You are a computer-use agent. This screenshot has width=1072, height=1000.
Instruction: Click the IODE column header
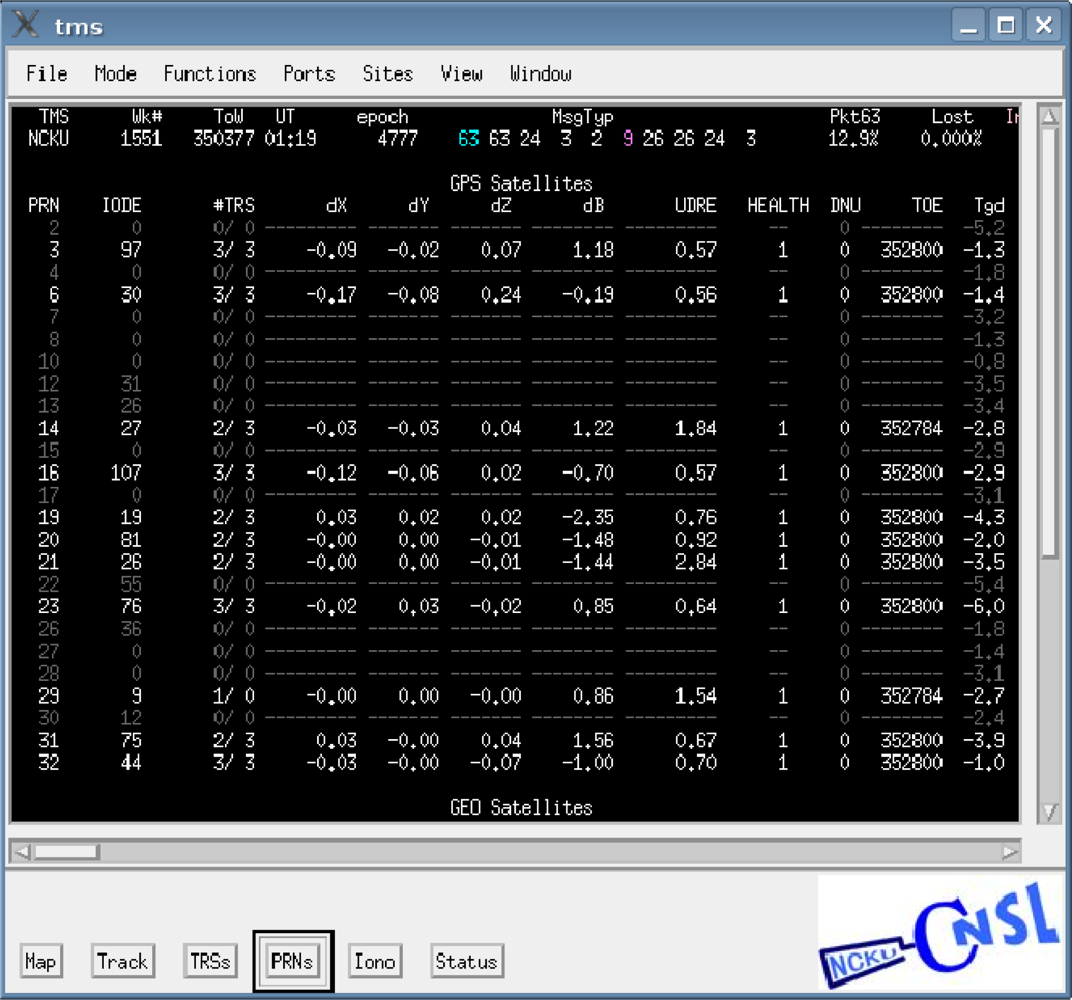click(x=122, y=205)
